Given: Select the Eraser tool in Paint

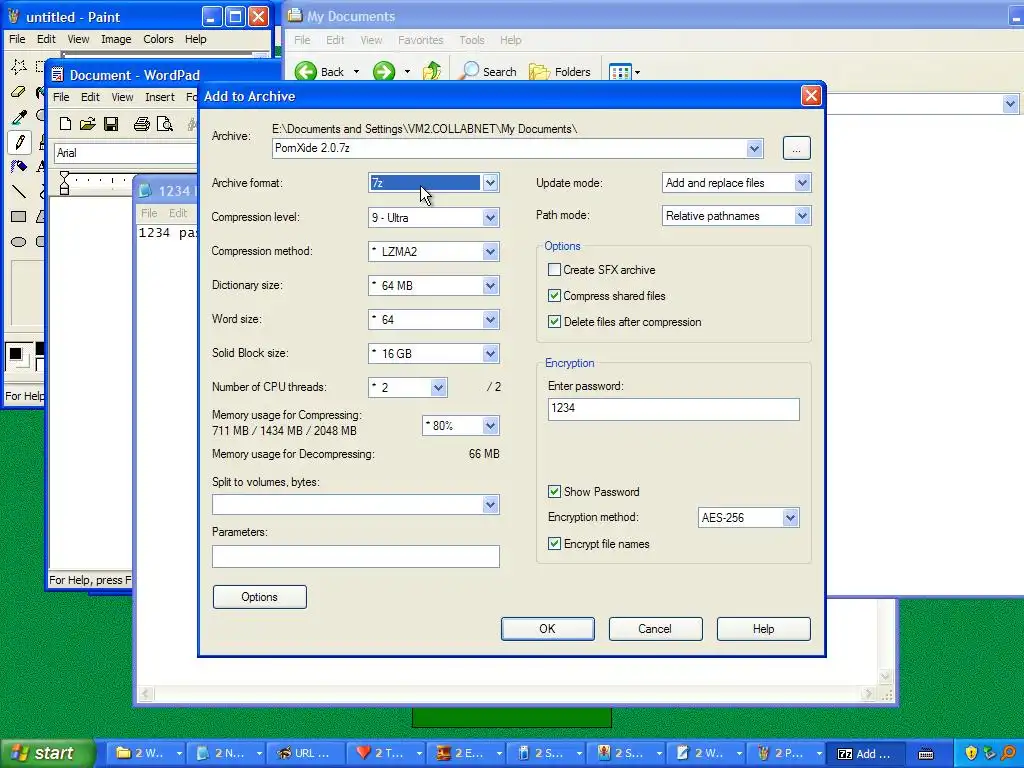Looking at the screenshot, I should click(x=18, y=92).
